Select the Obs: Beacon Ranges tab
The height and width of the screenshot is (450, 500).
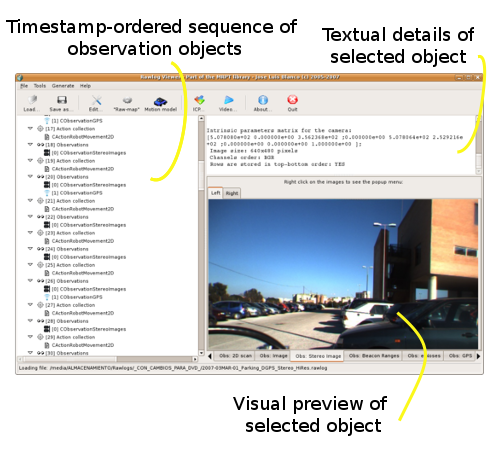(374, 356)
